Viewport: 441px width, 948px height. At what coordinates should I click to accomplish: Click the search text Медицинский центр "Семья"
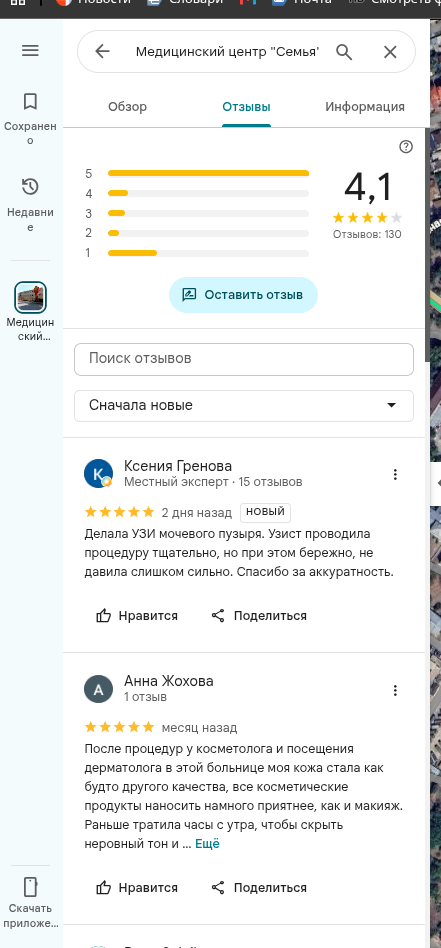[x=227, y=52]
